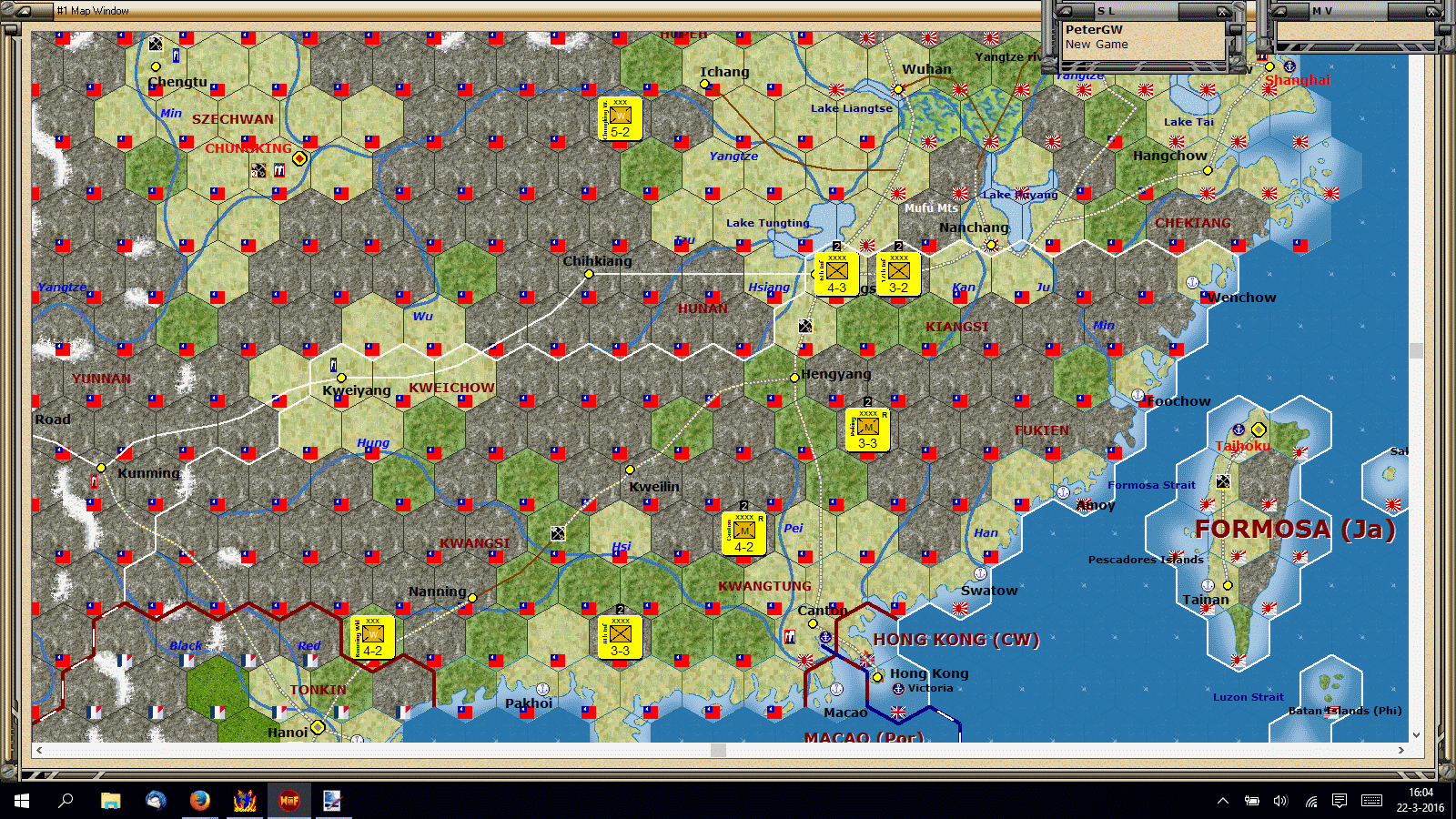Click the Pakhoi port symbol

click(x=542, y=689)
